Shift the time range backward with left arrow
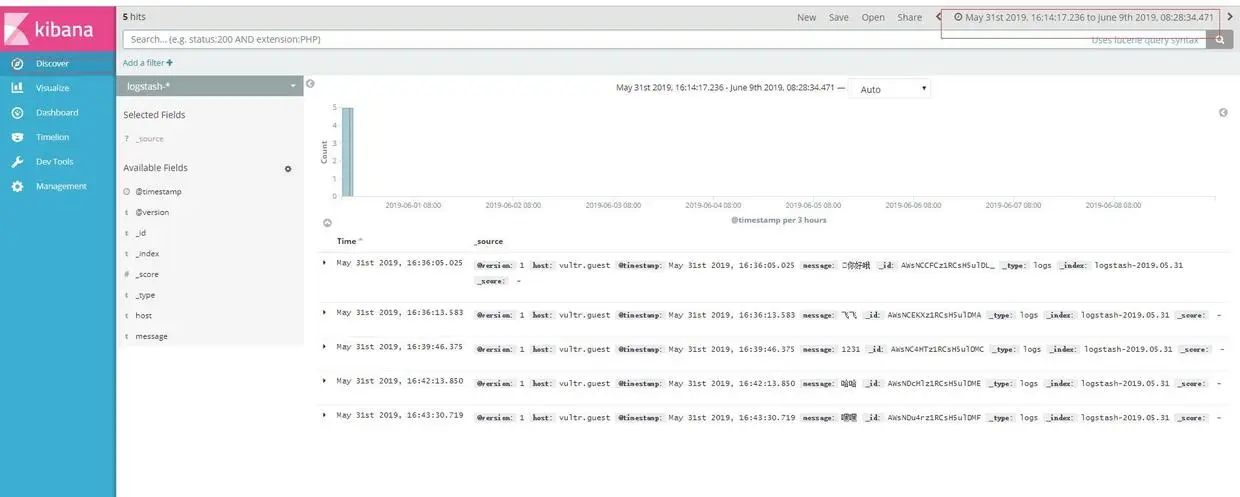The width and height of the screenshot is (1240, 497). tap(938, 17)
